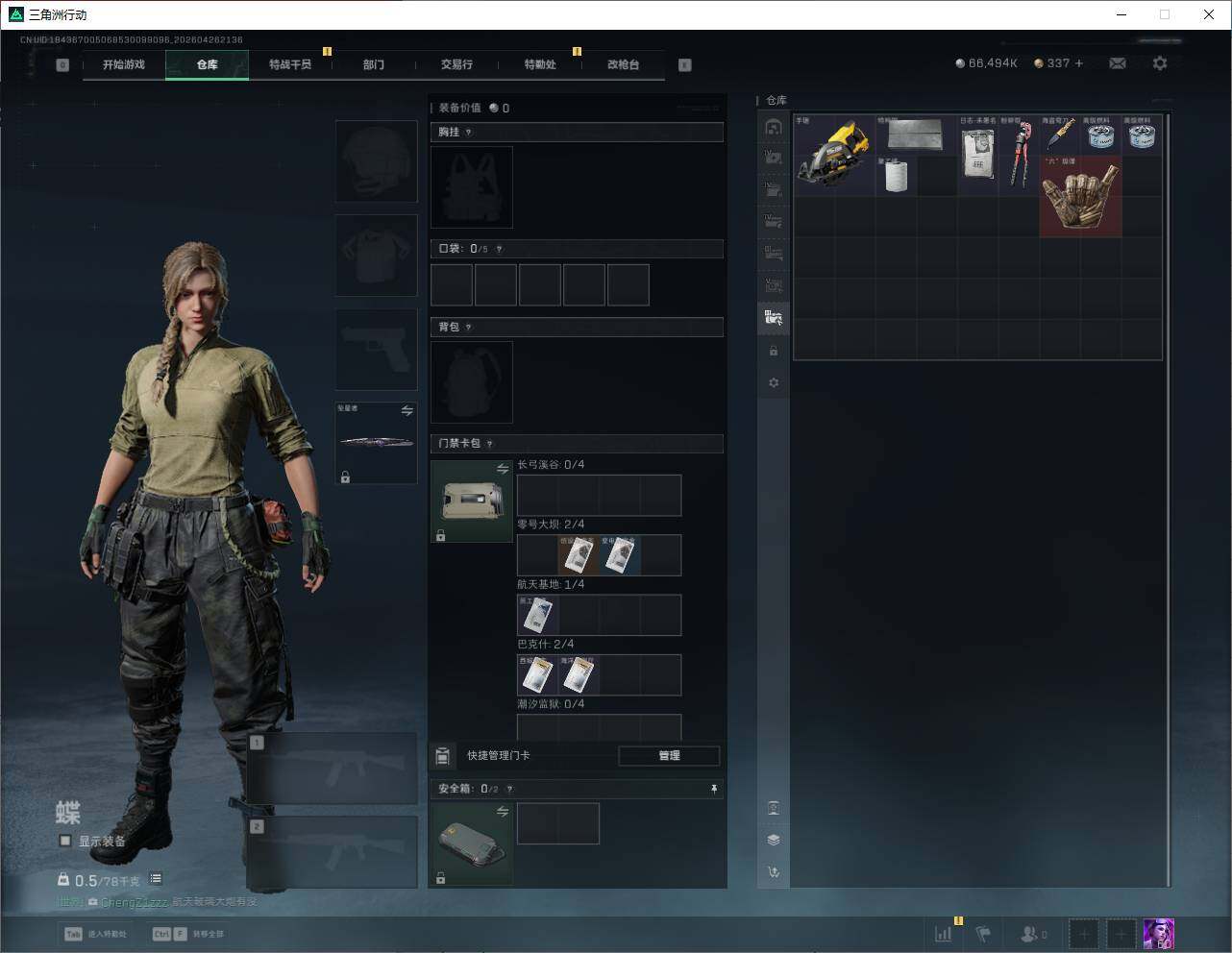Pin the 安全箱 section

click(x=714, y=789)
